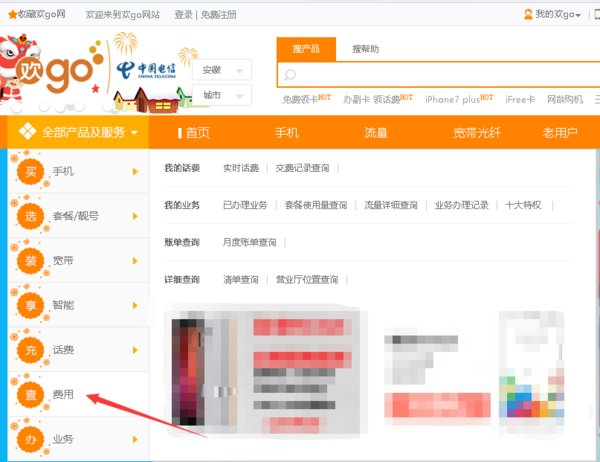Expand the 话费 sidebar arrow
The image size is (600, 462).
coord(135,350)
